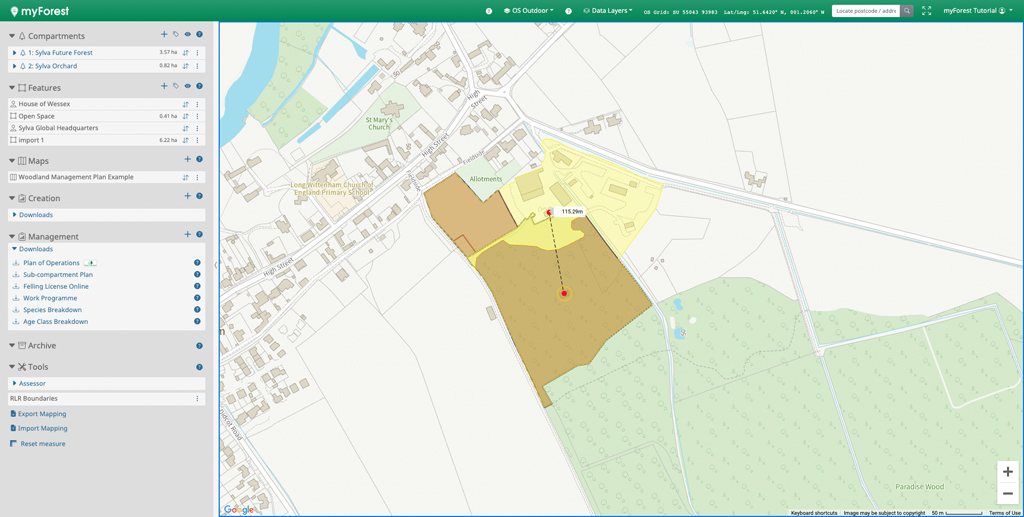The width and height of the screenshot is (1024, 517).
Task: Collapse the Management section
Action: coord(12,237)
